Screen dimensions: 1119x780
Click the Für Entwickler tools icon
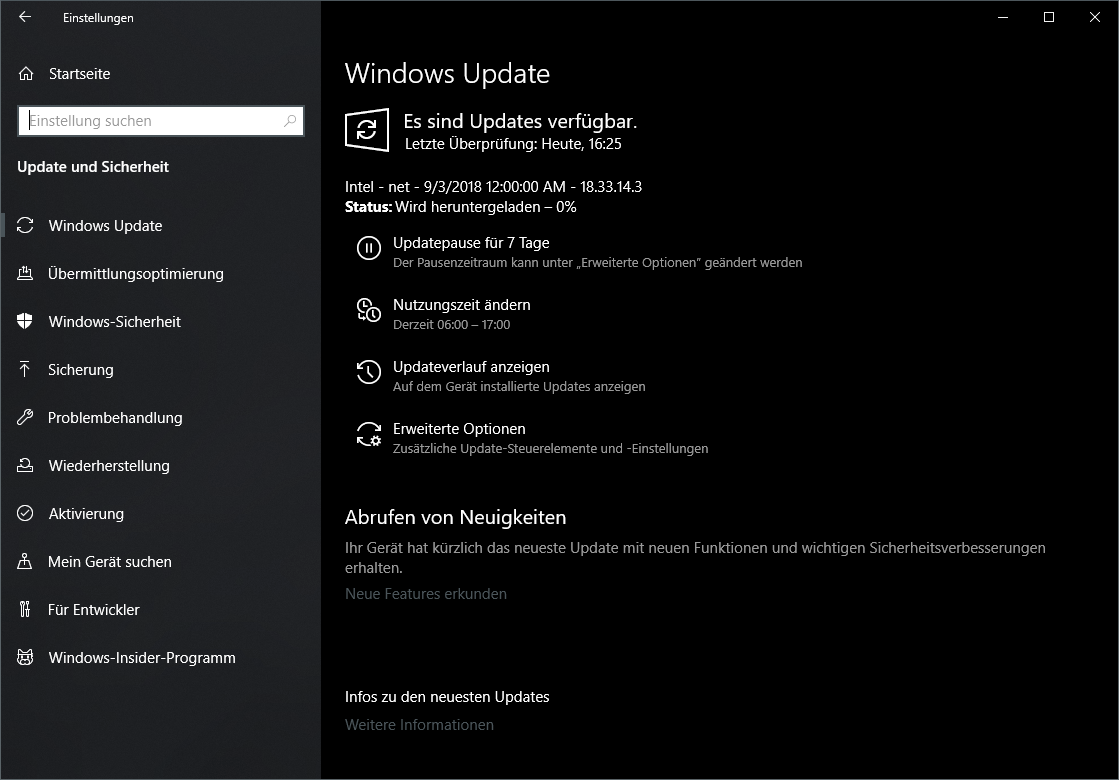click(25, 609)
